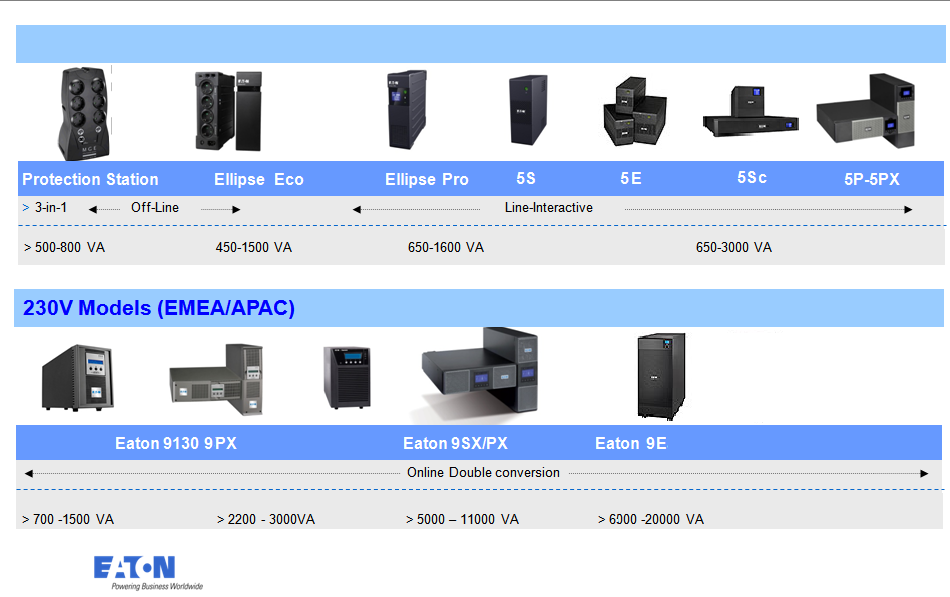Click the '650-3000 VA' rating
This screenshot has width=950, height=597.
(x=734, y=247)
